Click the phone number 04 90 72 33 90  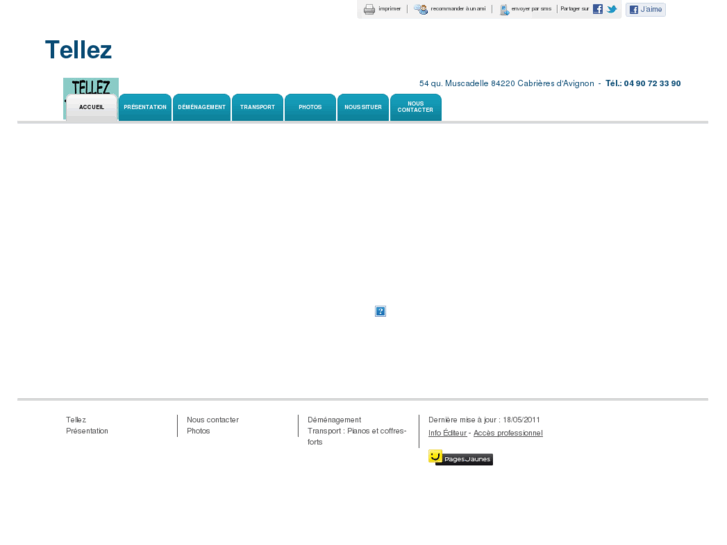click(652, 83)
